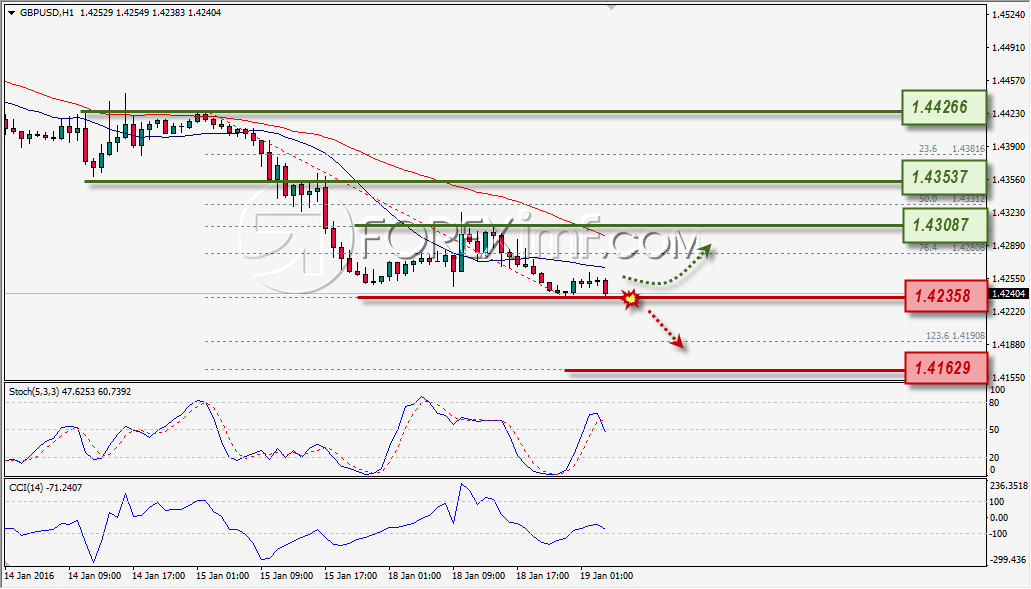Click the time axis label 15 Jan 09:00
The width and height of the screenshot is (1031, 589).
287,576
